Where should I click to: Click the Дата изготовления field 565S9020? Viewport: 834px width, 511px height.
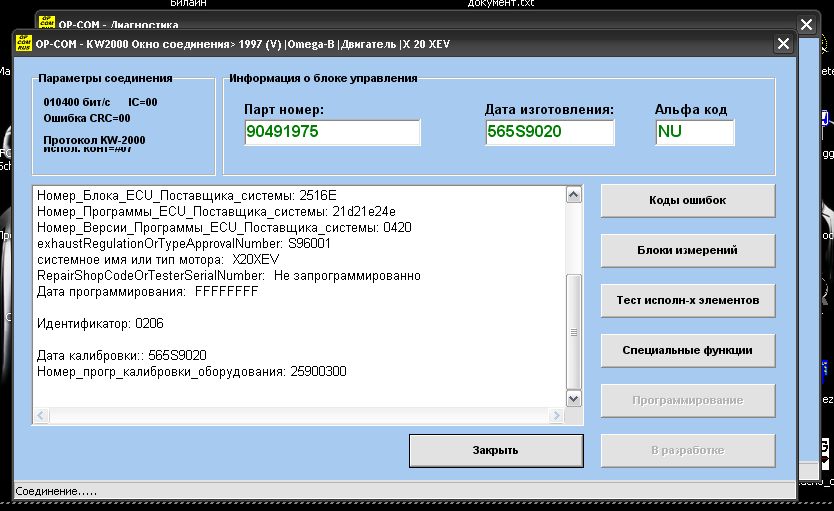(550, 132)
